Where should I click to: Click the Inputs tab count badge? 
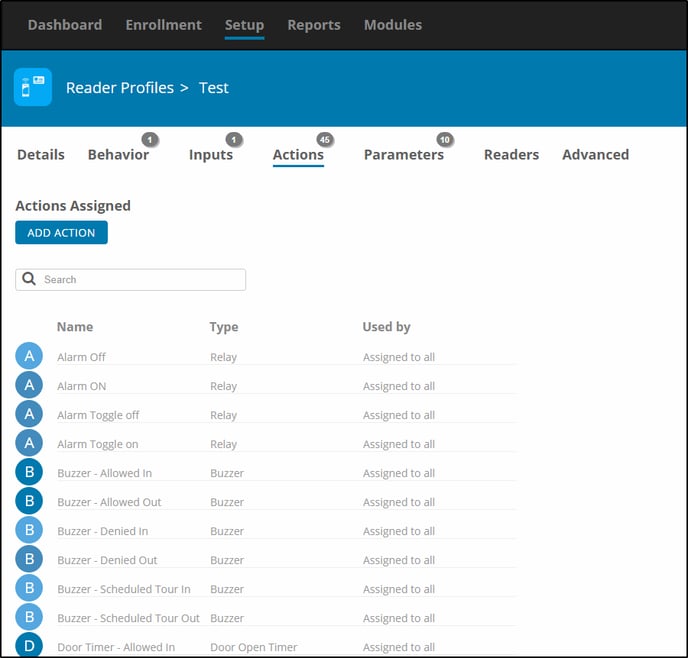pyautogui.click(x=234, y=140)
